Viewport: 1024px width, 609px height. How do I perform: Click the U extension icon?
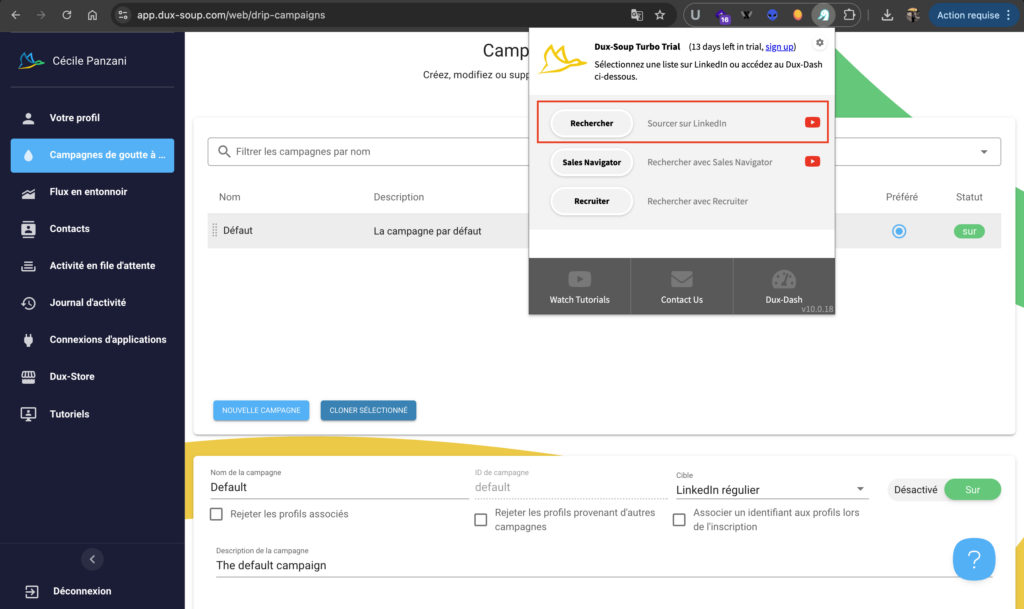696,15
